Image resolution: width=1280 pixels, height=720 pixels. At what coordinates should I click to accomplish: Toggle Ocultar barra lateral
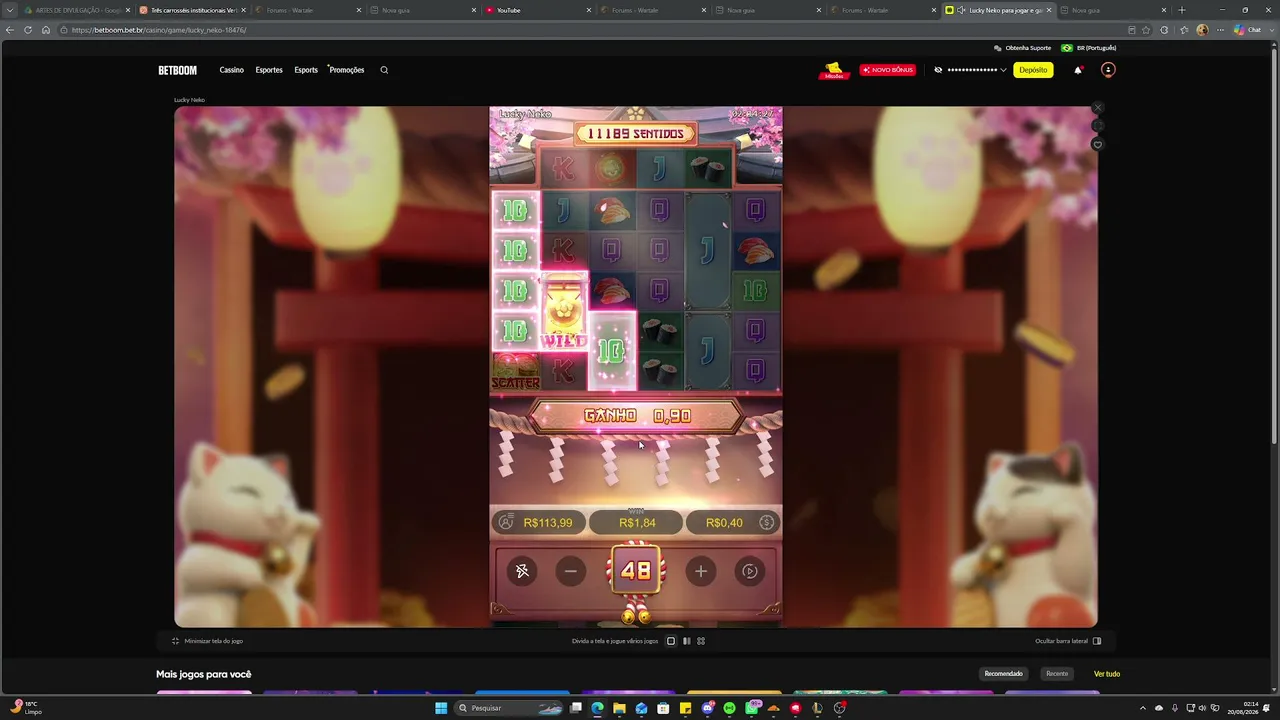pos(1068,641)
